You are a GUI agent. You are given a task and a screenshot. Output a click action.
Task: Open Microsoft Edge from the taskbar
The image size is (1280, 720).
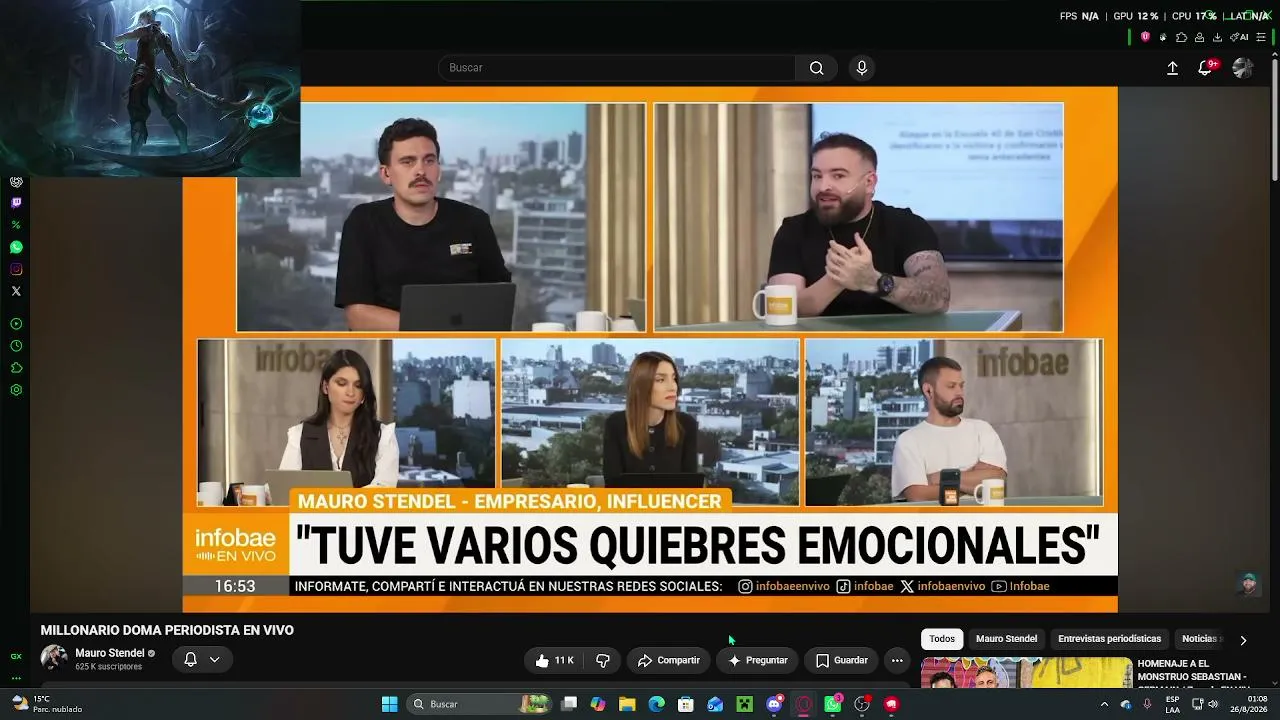click(656, 704)
